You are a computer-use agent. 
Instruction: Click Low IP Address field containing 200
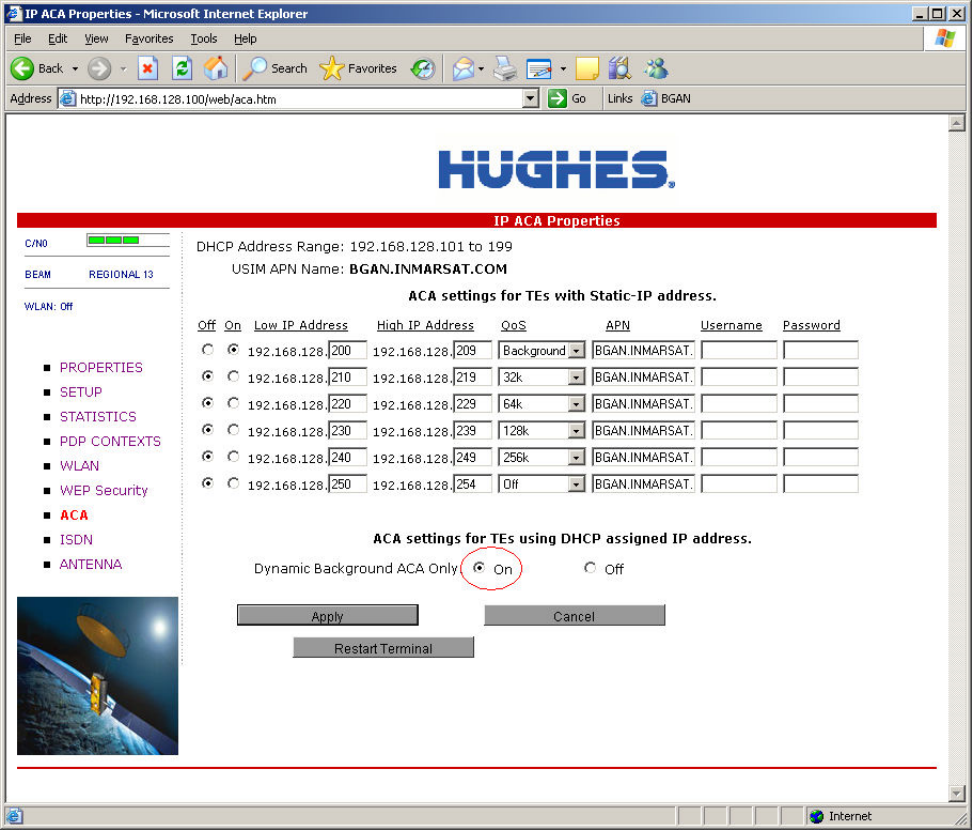(347, 350)
